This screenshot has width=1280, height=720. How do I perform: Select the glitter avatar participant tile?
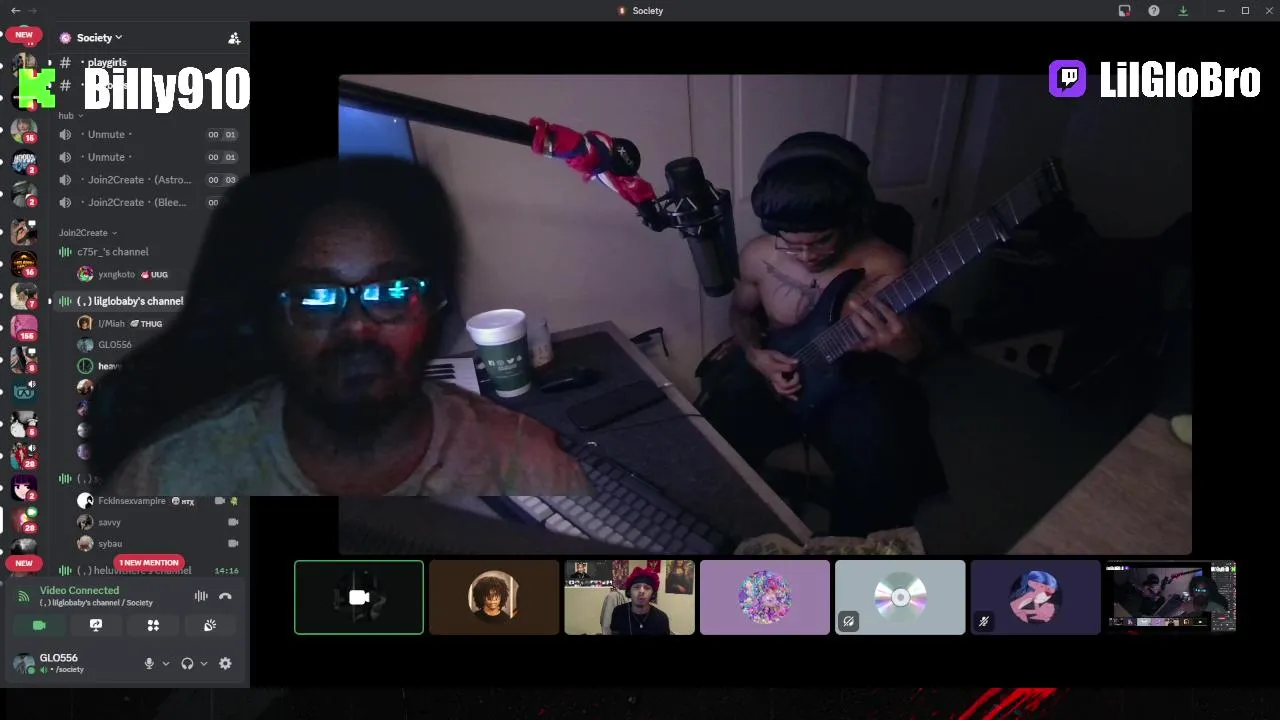pos(765,597)
